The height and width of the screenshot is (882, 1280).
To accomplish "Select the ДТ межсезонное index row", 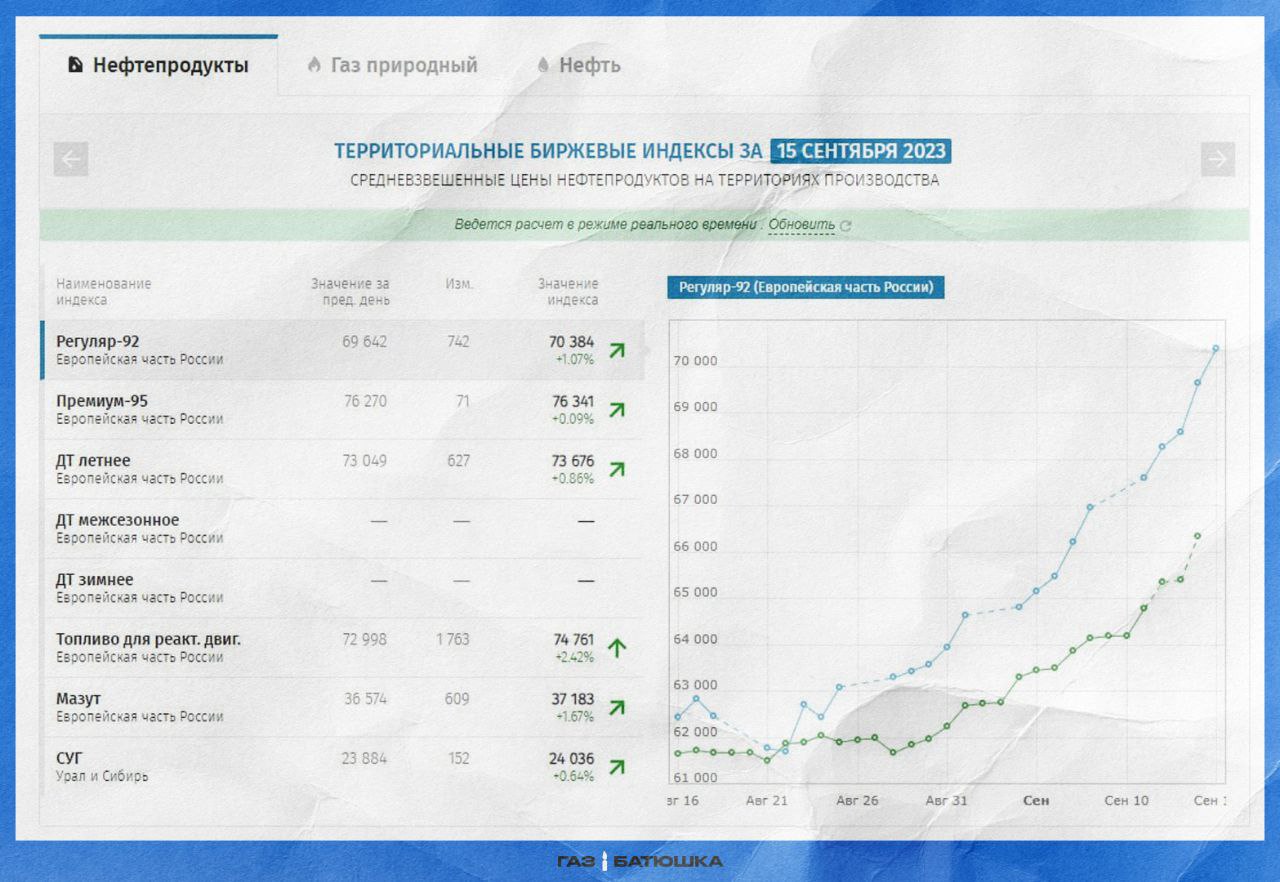I will coord(342,529).
